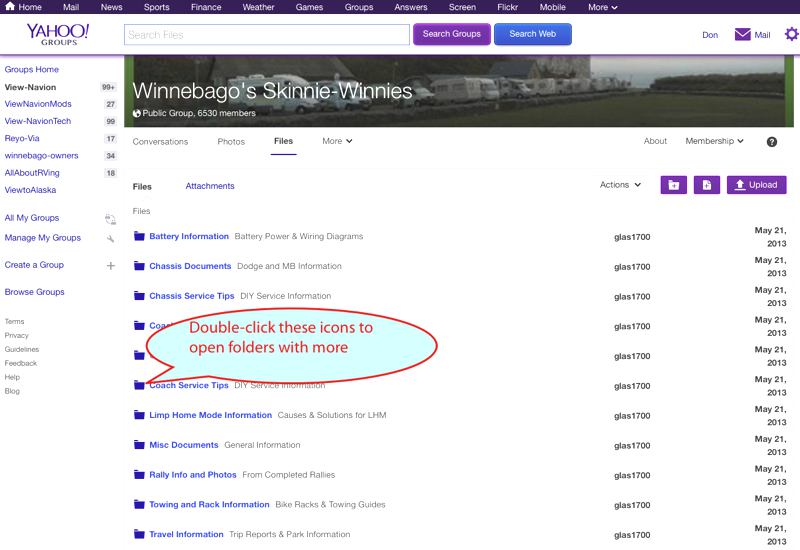Image resolution: width=800 pixels, height=550 pixels.
Task: Click the Search Groups button
Action: (452, 34)
